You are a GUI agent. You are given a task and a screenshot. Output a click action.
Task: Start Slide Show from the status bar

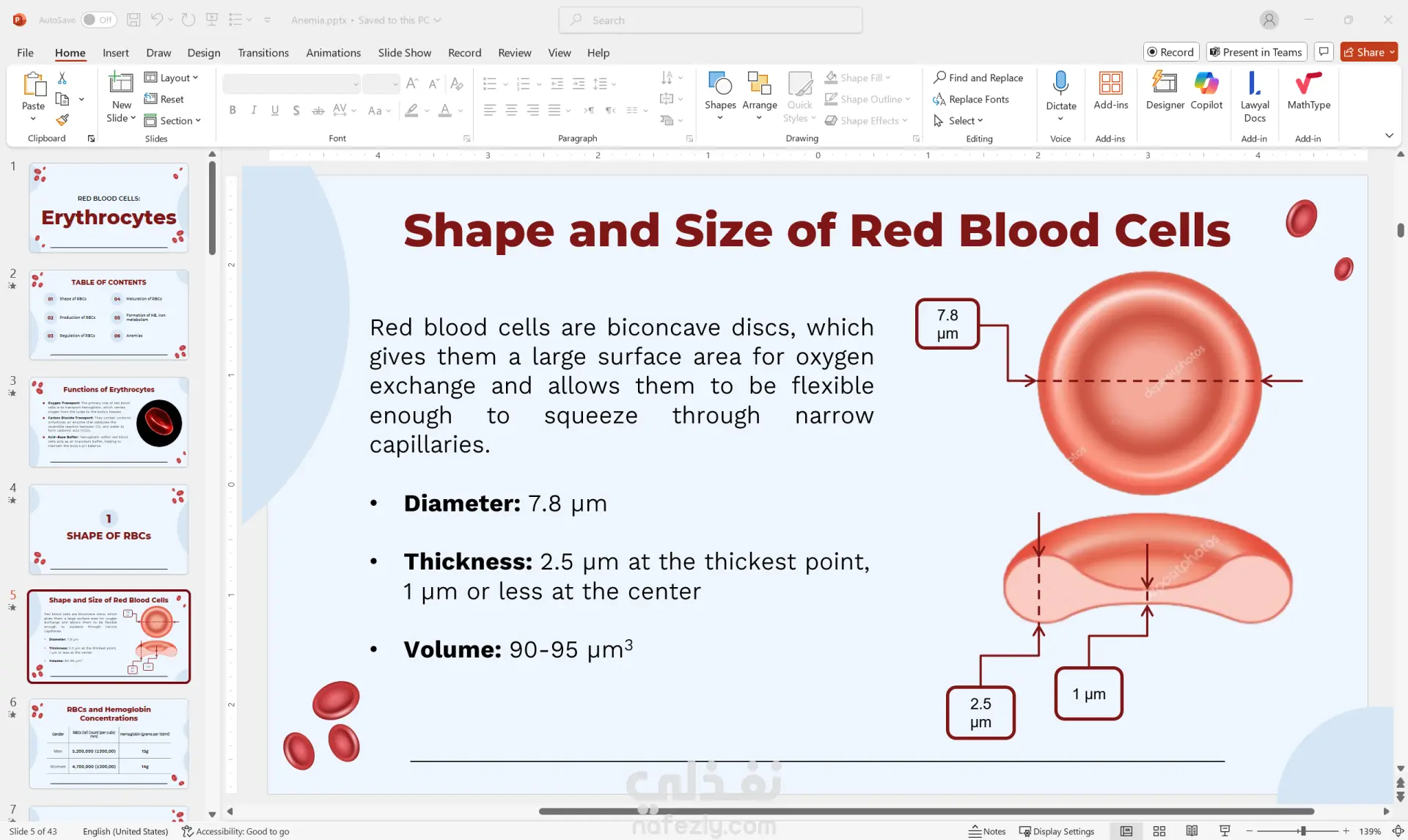(1225, 830)
